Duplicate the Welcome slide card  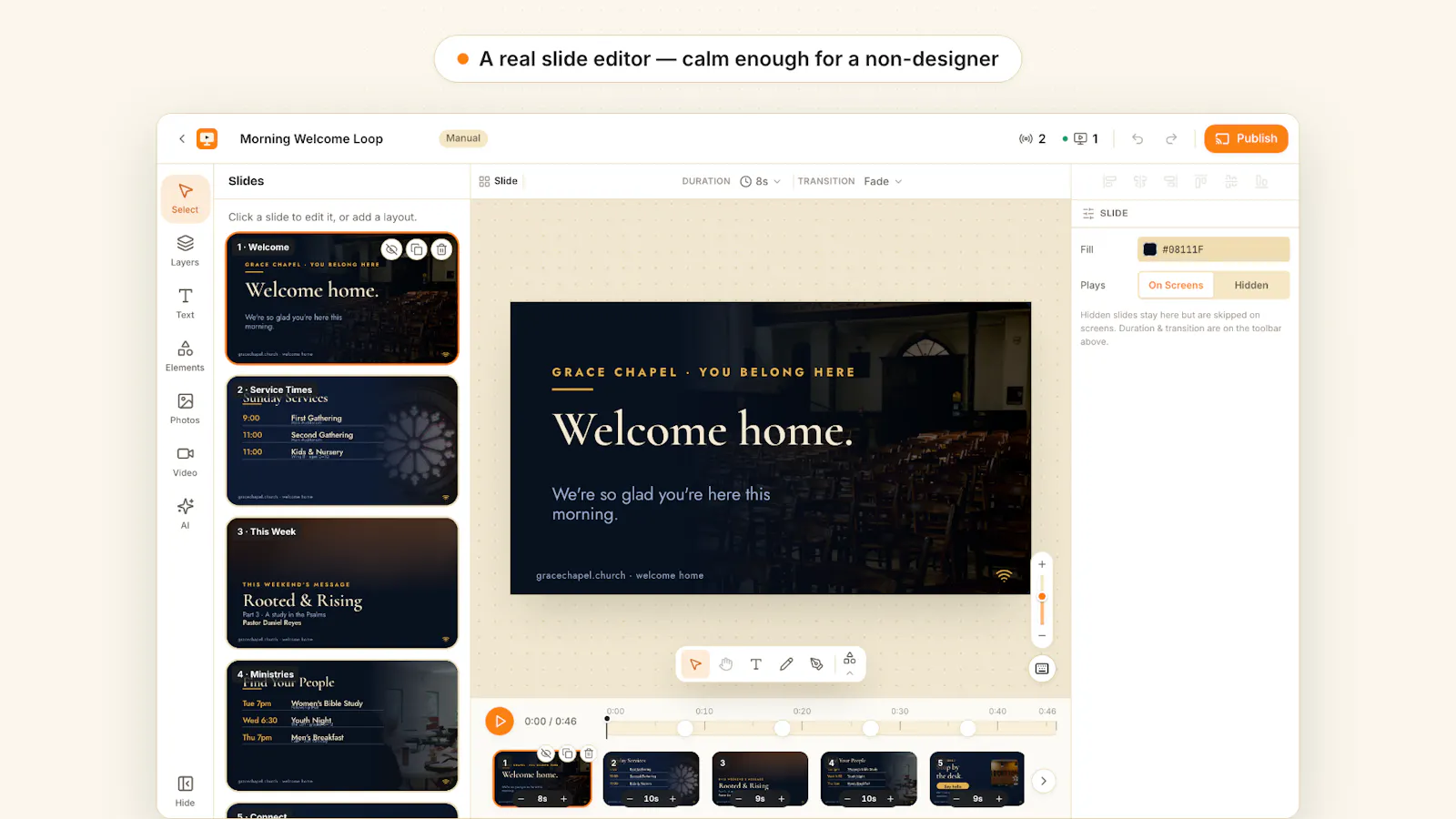coord(417,249)
